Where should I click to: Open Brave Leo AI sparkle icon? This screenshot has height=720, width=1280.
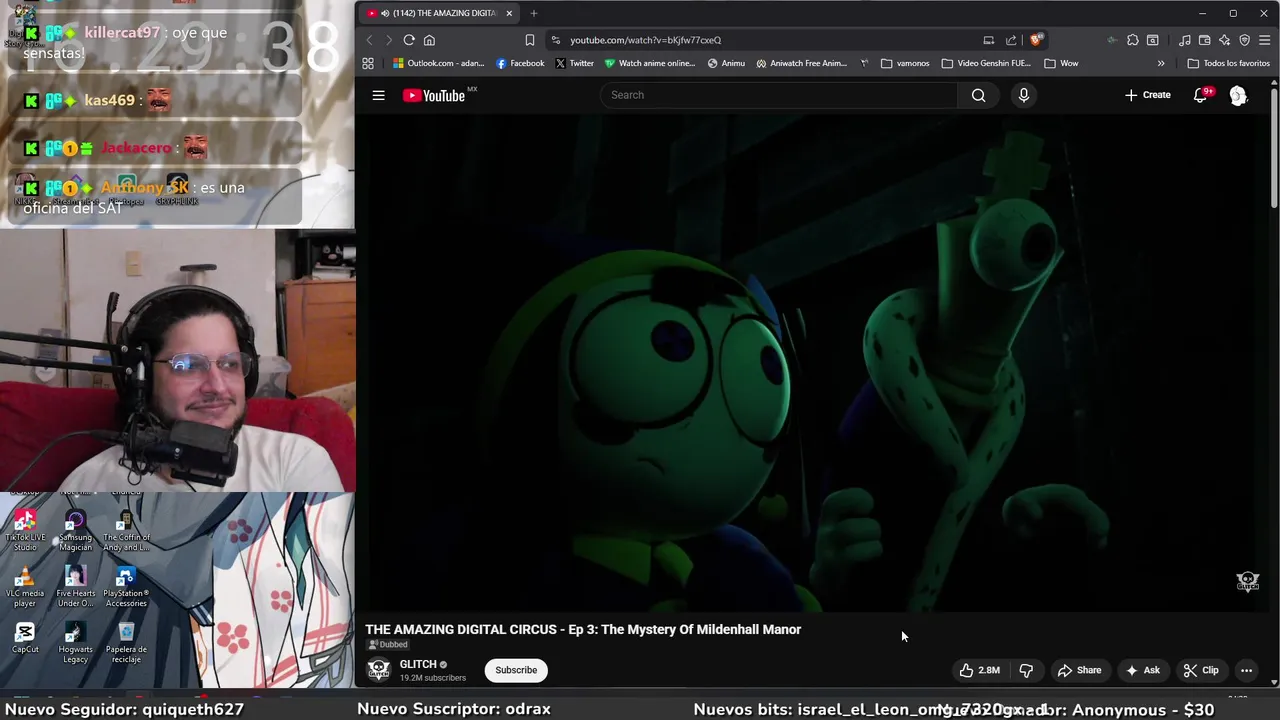[1224, 40]
